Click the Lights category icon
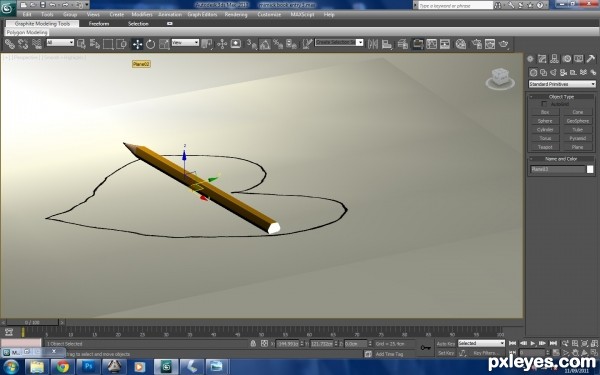 coord(553,72)
